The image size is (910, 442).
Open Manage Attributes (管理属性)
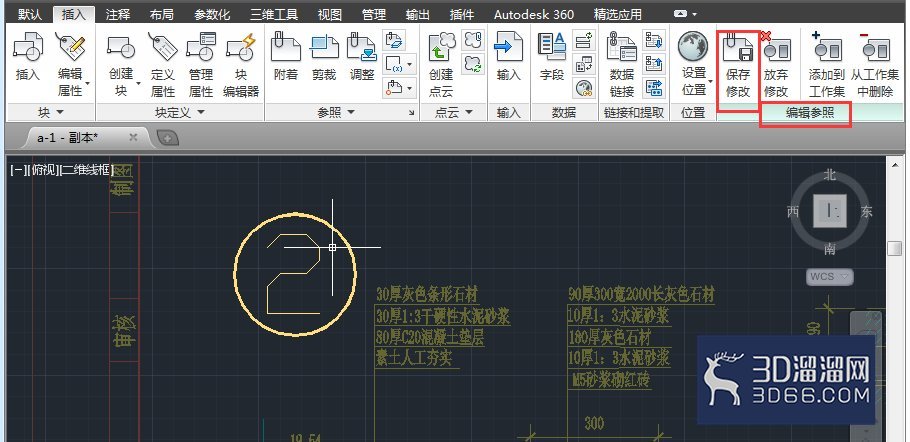pos(201,64)
